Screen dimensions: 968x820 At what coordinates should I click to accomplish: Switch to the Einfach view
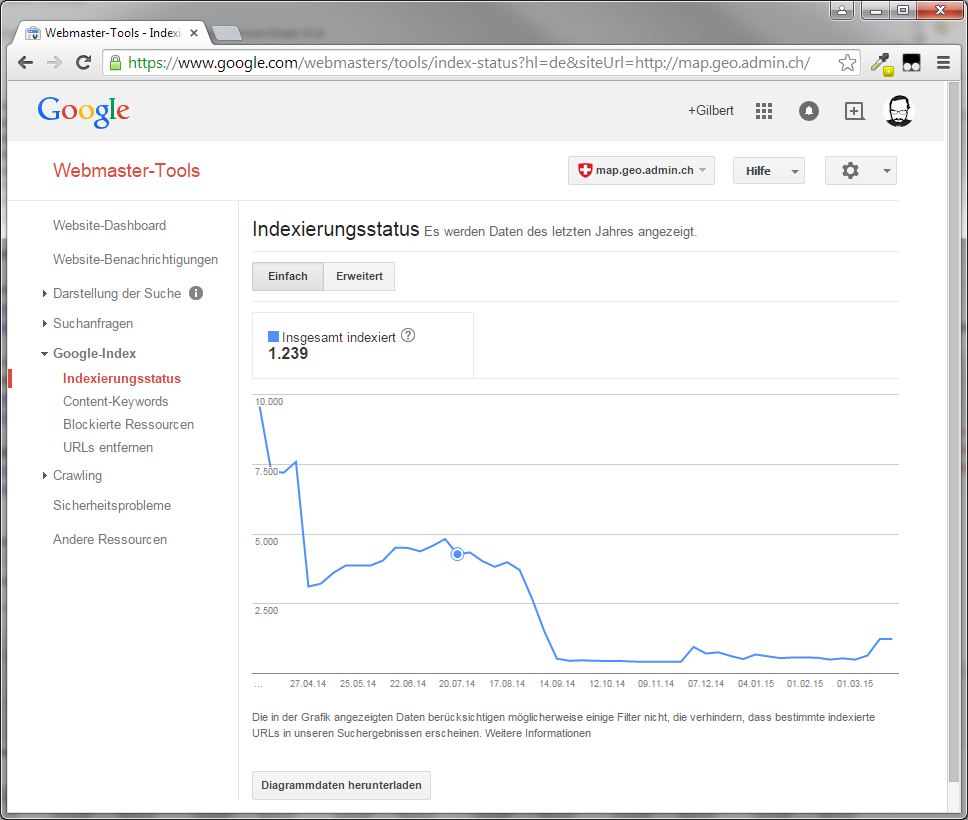coord(288,276)
